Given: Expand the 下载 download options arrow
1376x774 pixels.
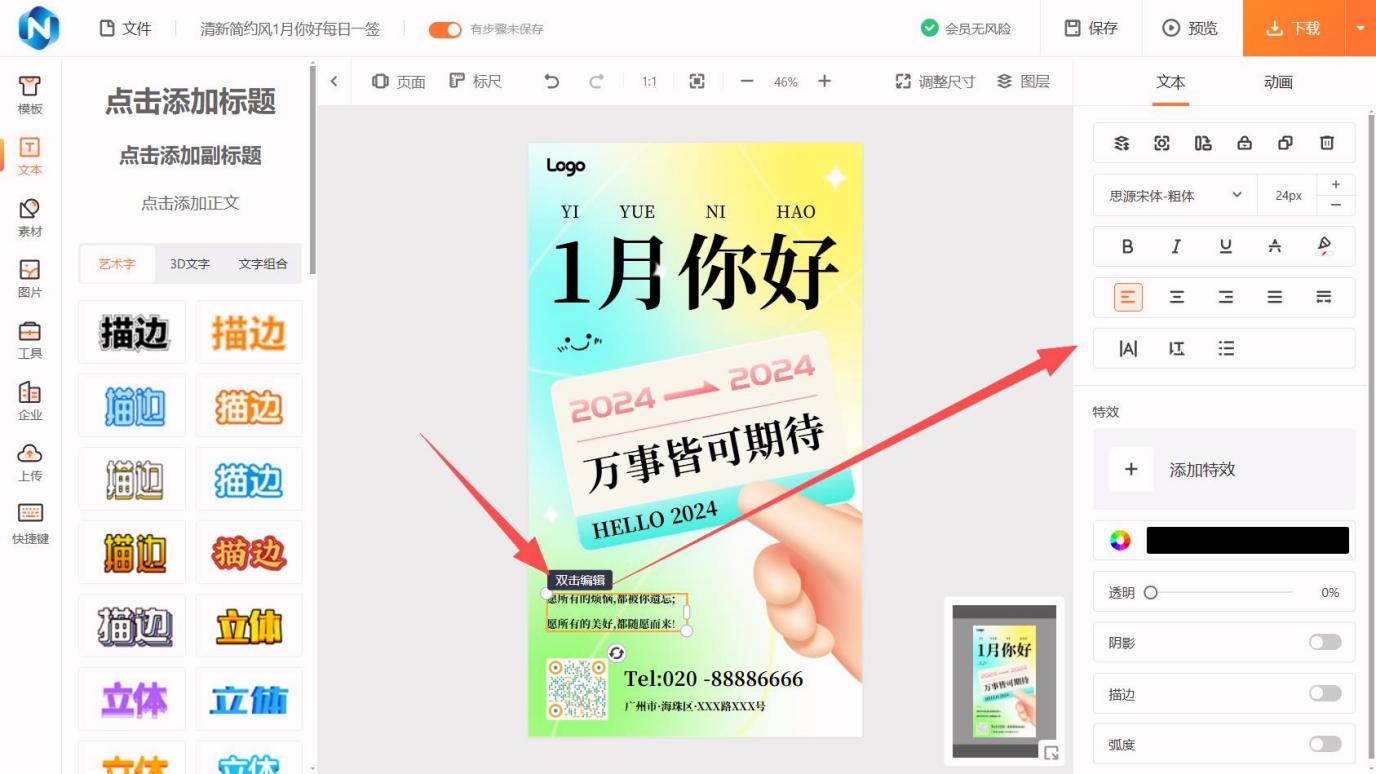Looking at the screenshot, I should click(1360, 29).
